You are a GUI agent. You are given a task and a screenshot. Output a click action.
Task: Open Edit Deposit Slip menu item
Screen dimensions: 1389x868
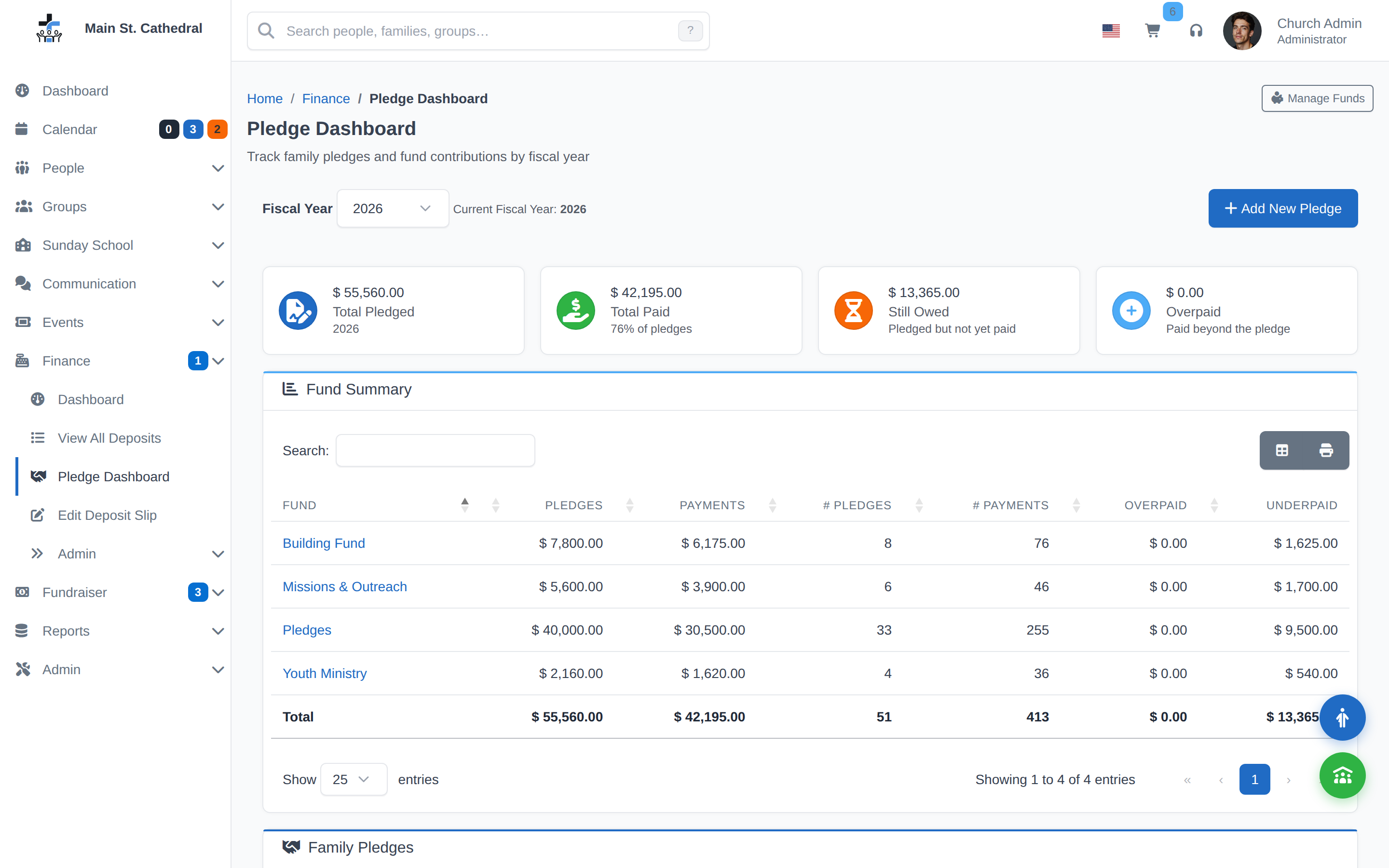click(107, 515)
